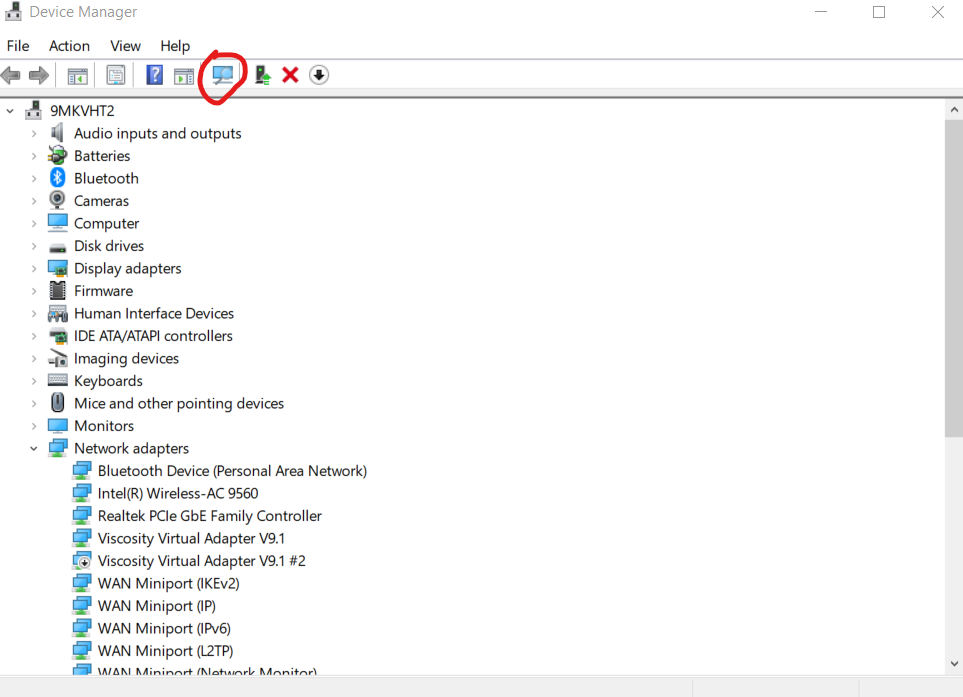This screenshot has width=963, height=697.
Task: Select Realtek PCIe GbE Family Controller
Action: click(209, 516)
